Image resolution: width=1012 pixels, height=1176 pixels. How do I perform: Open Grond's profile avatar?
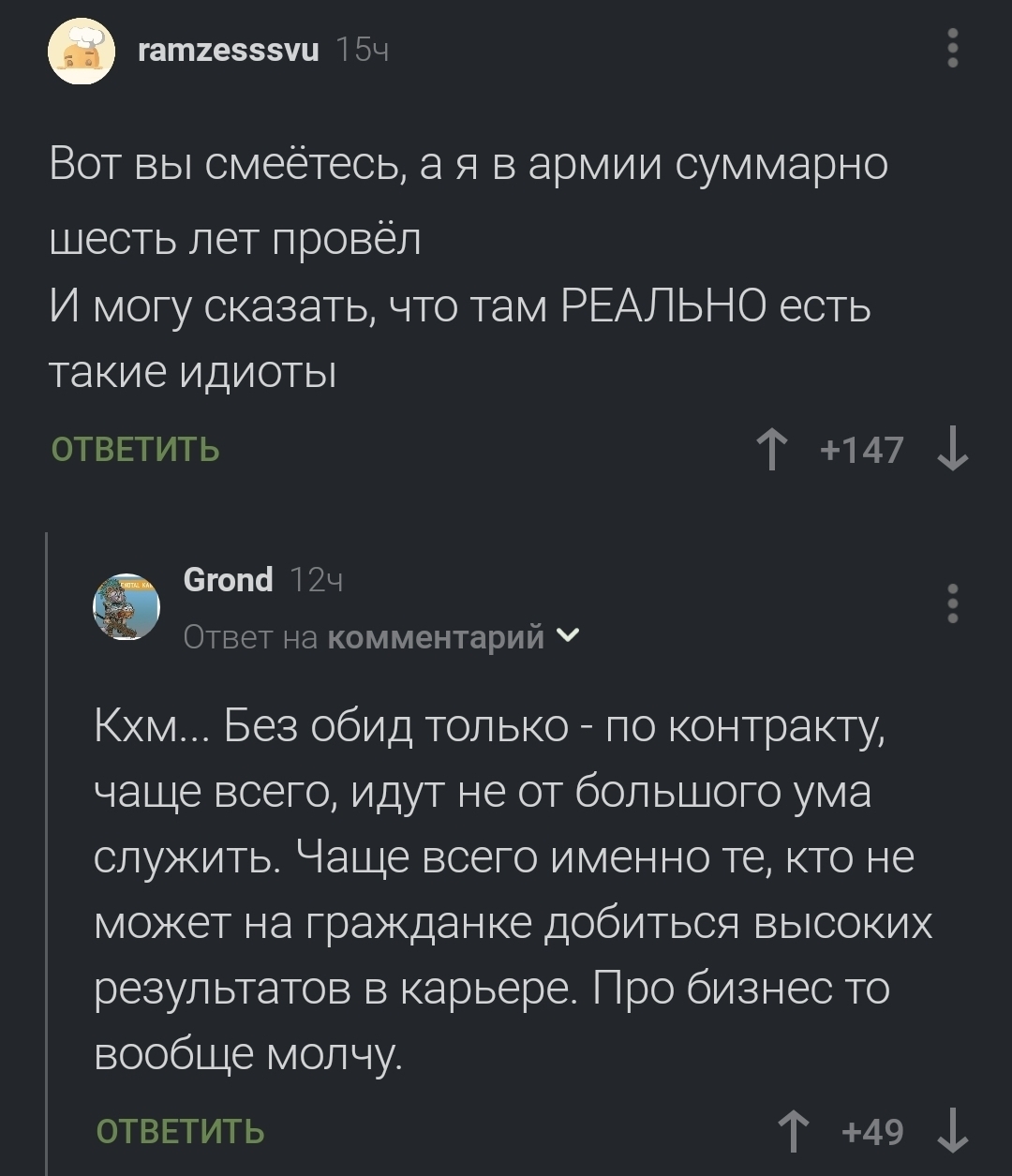click(126, 607)
